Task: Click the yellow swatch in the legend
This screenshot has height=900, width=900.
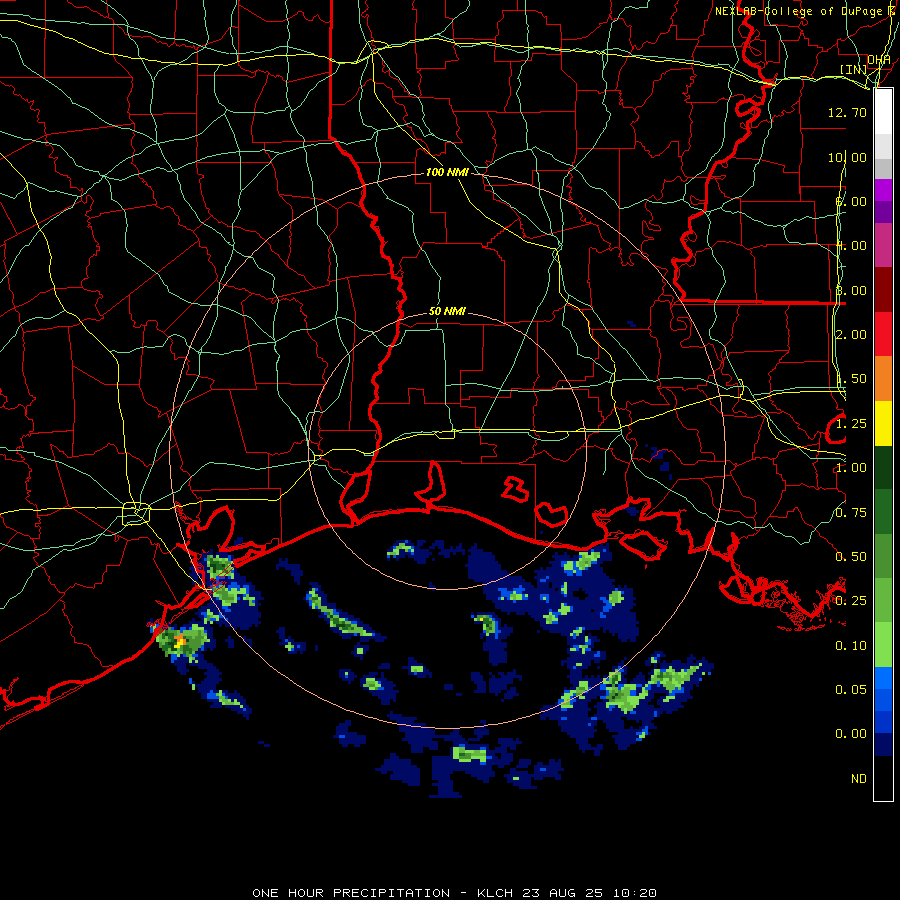Action: 883,423
